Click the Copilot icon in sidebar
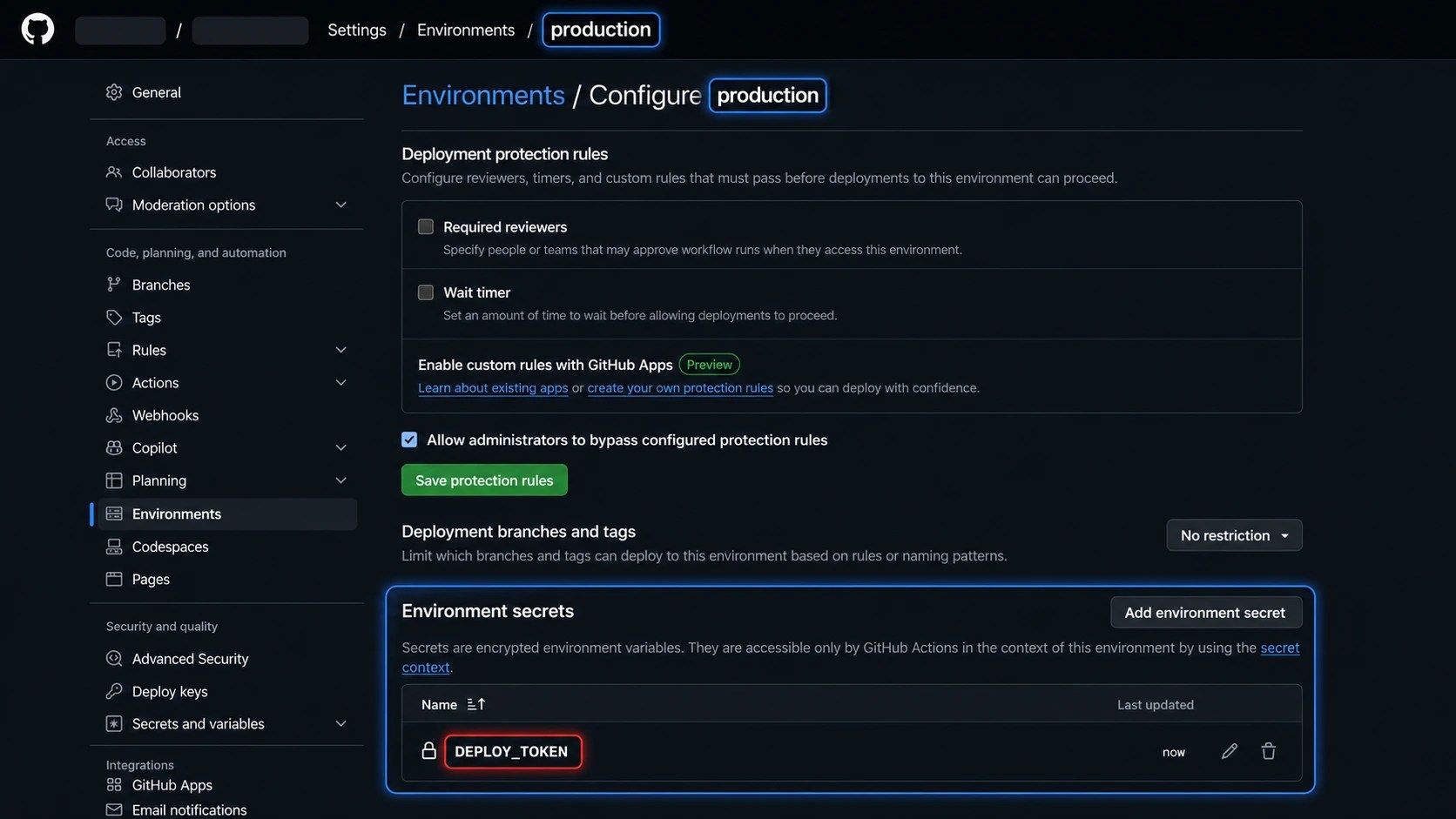The height and width of the screenshot is (819, 1456). [114, 448]
